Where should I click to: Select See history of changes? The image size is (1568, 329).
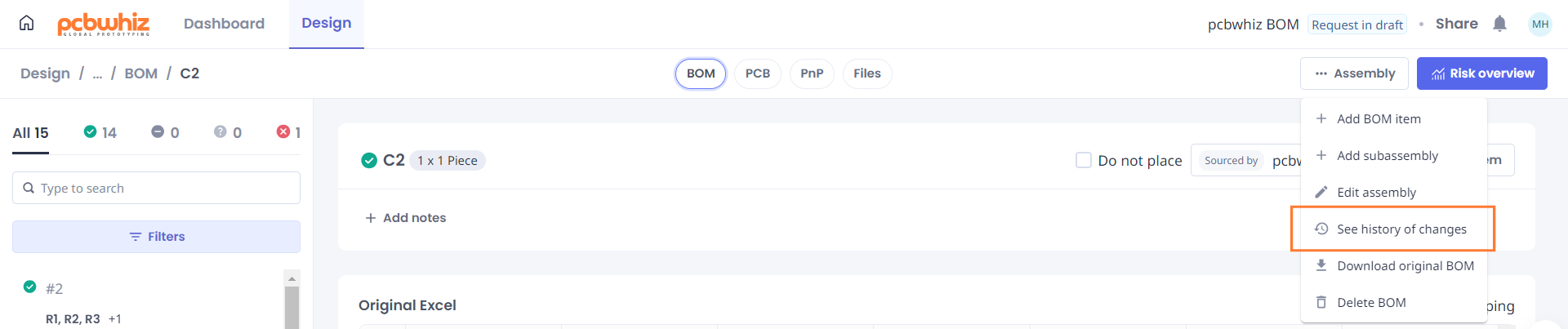pyautogui.click(x=1393, y=229)
